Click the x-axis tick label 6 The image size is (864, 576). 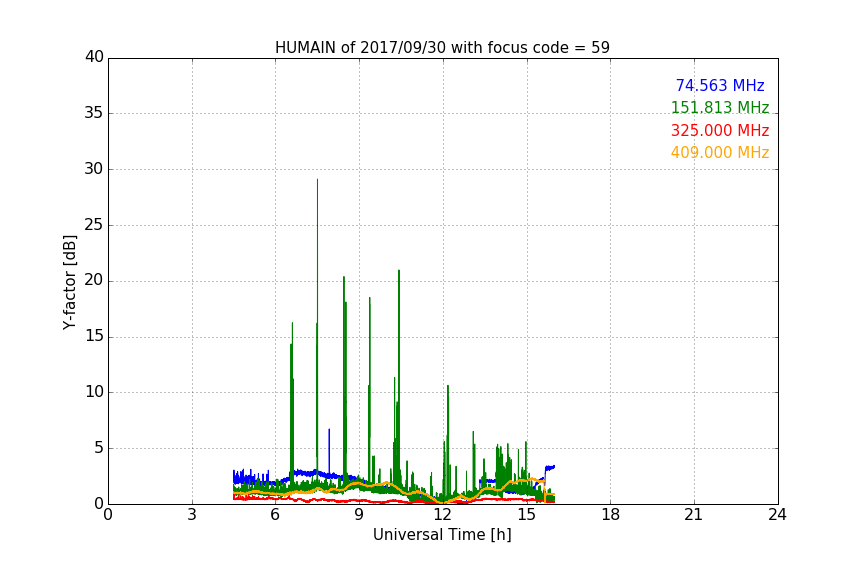point(275,515)
